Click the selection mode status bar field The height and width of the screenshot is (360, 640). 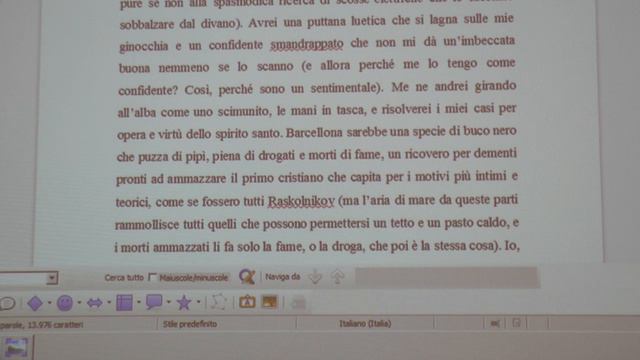point(495,324)
